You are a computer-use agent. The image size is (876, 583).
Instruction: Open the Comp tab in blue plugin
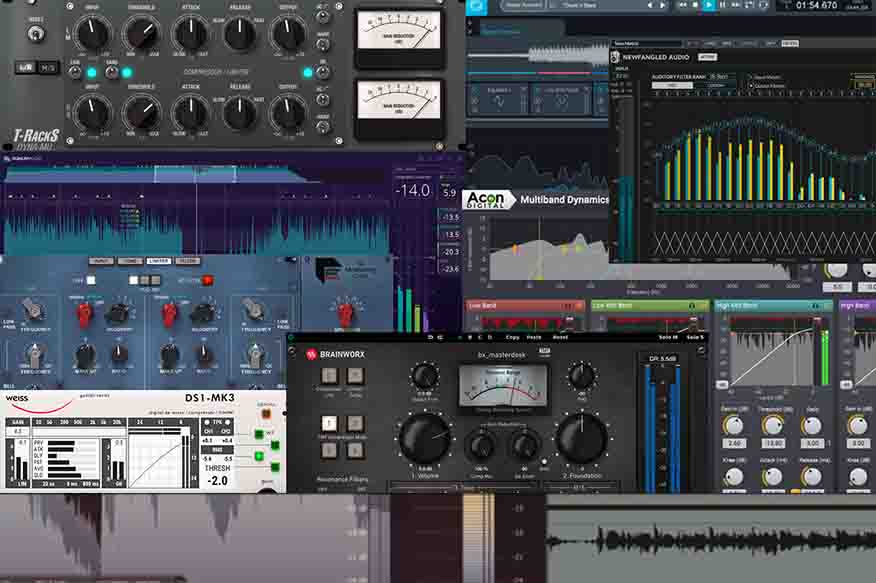coord(130,261)
